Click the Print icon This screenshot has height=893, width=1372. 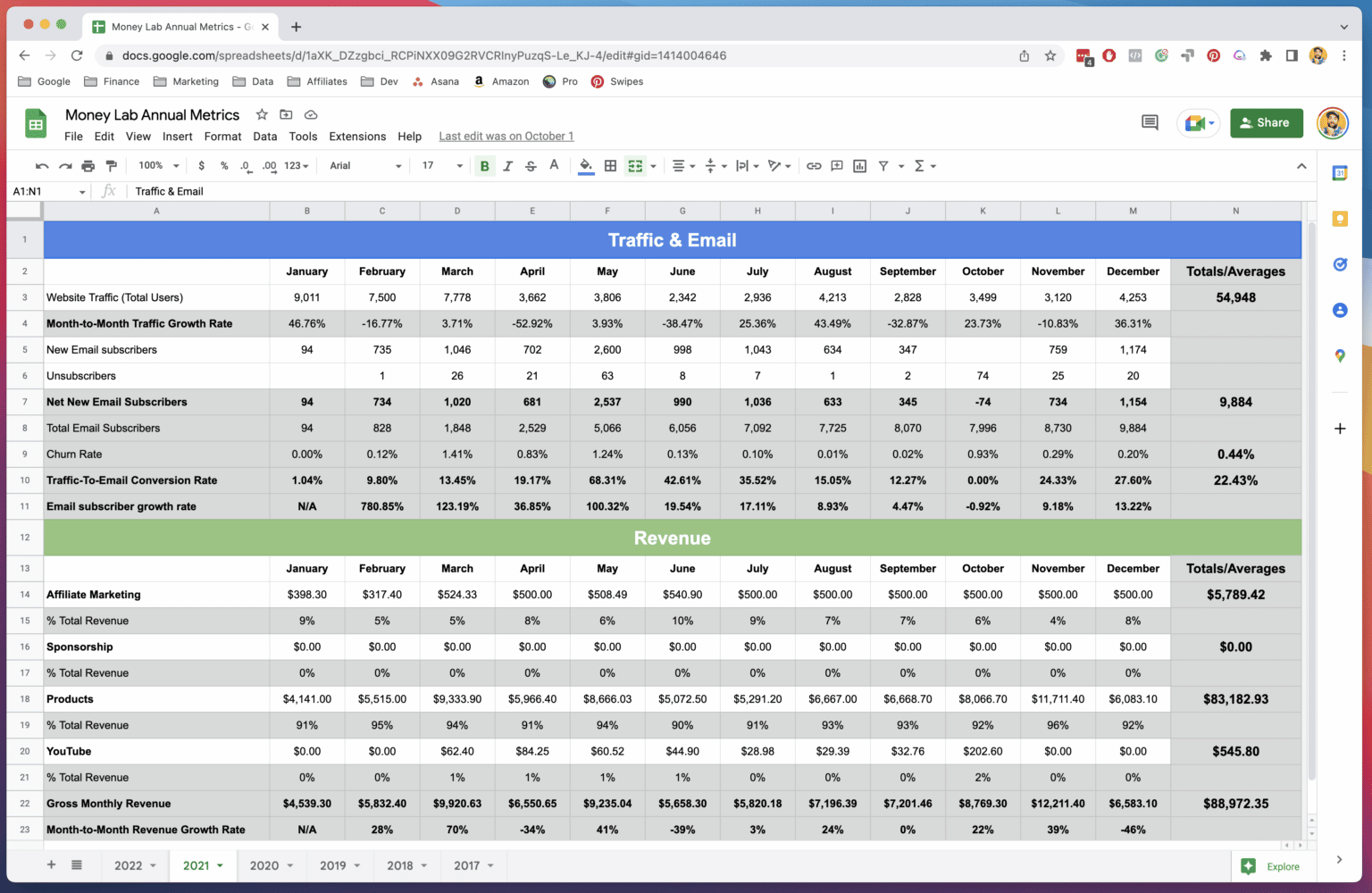[88, 166]
